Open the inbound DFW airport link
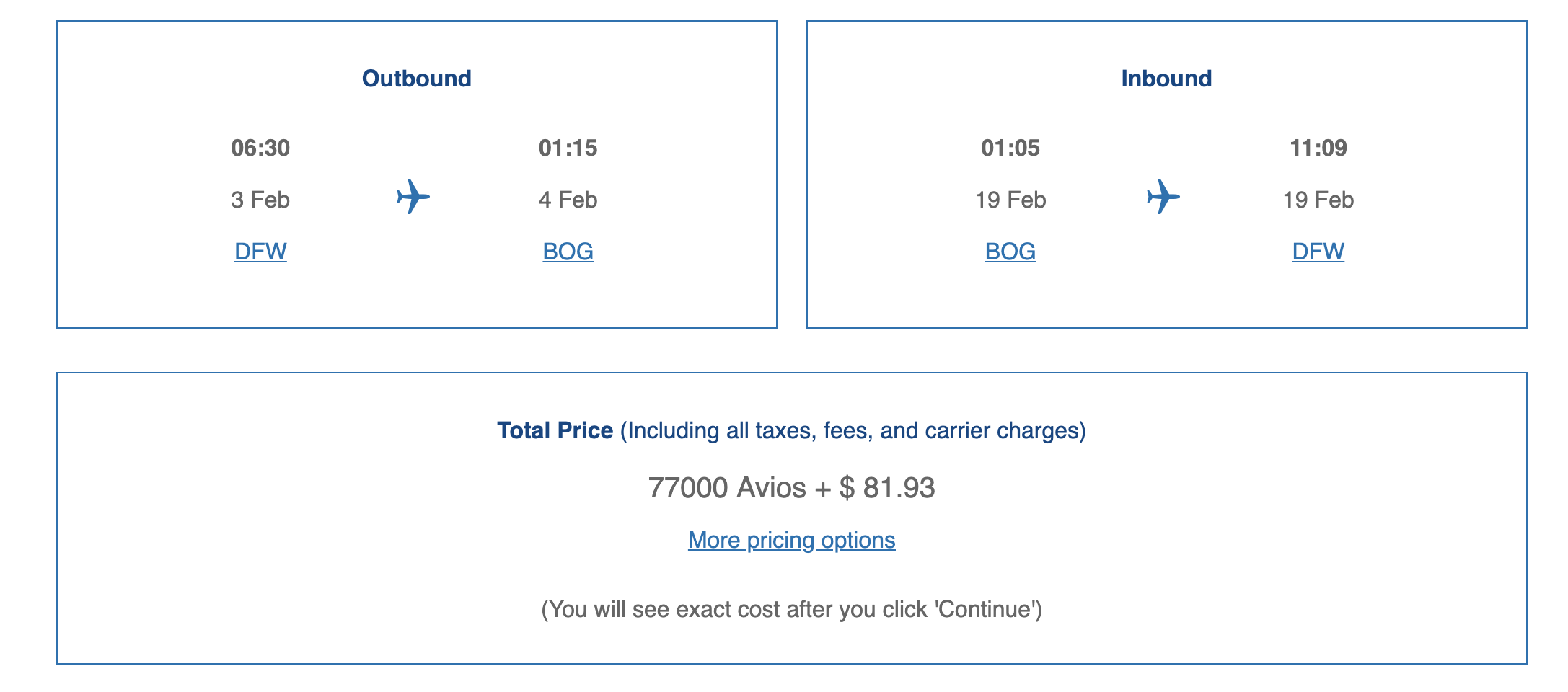The image size is (1568, 692). point(1318,252)
